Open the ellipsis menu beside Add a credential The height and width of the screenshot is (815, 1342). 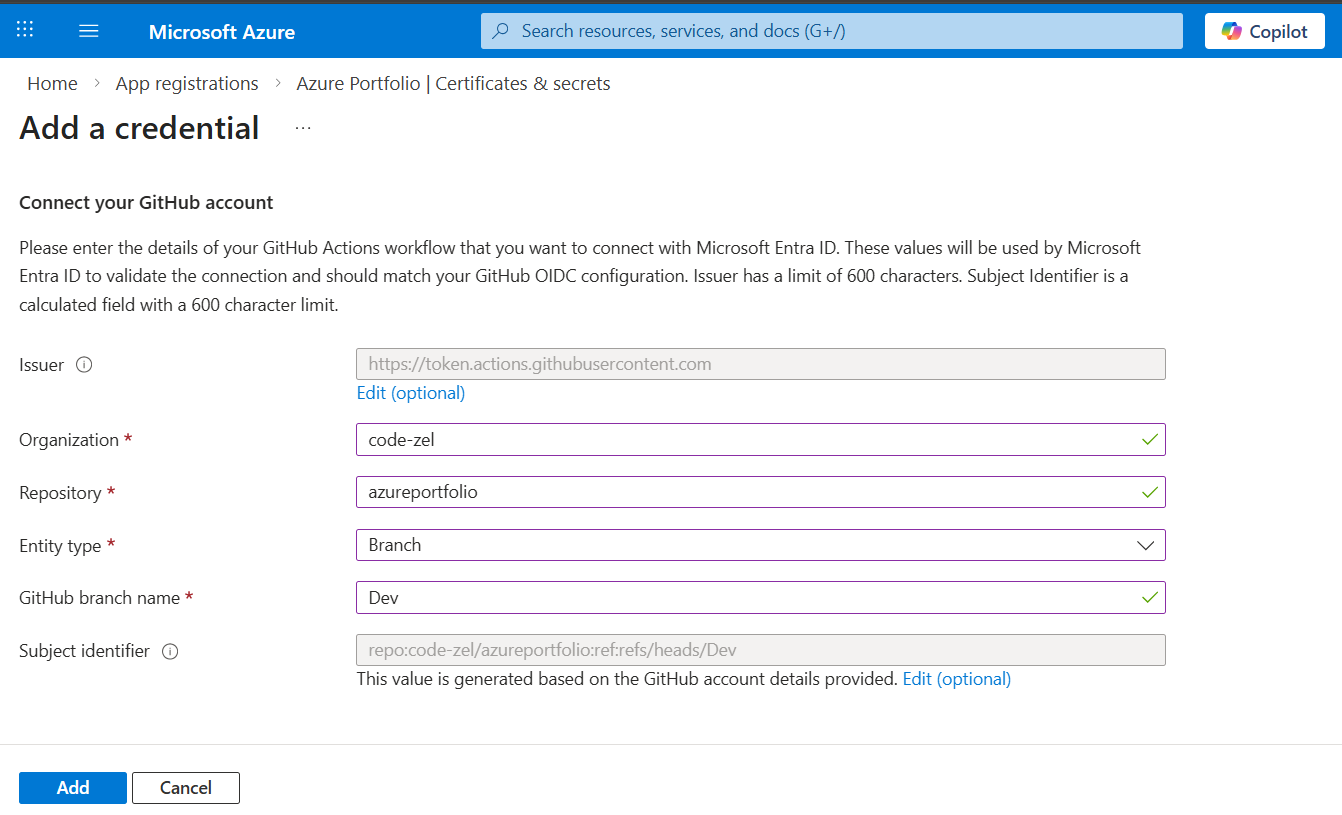click(301, 127)
